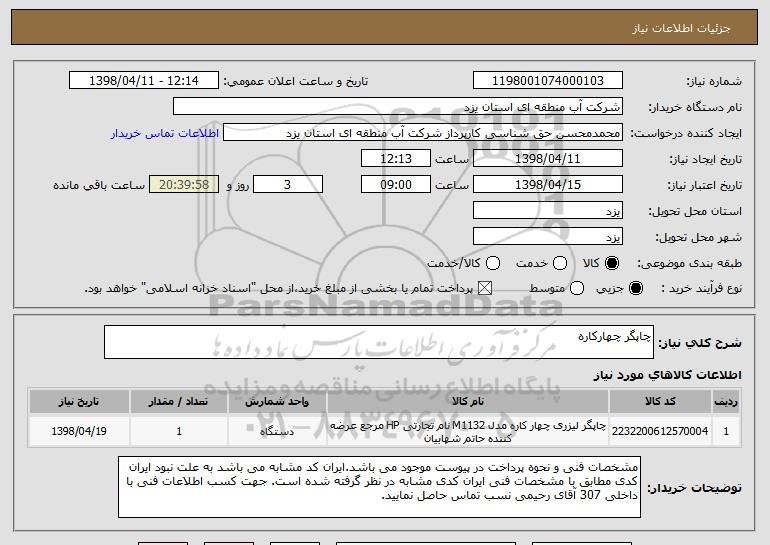Click the تعداد / مقدار column header
The width and height of the screenshot is (770, 545).
point(179,402)
